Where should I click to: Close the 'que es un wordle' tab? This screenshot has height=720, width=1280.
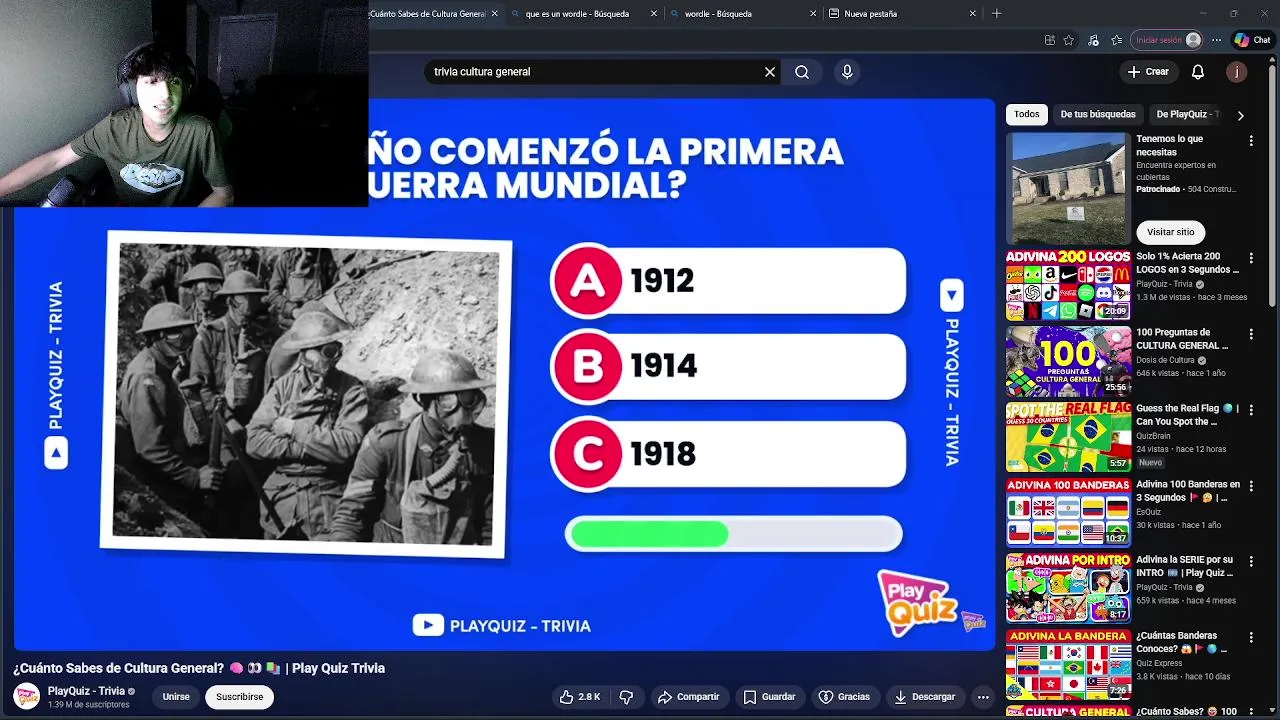[x=654, y=14]
